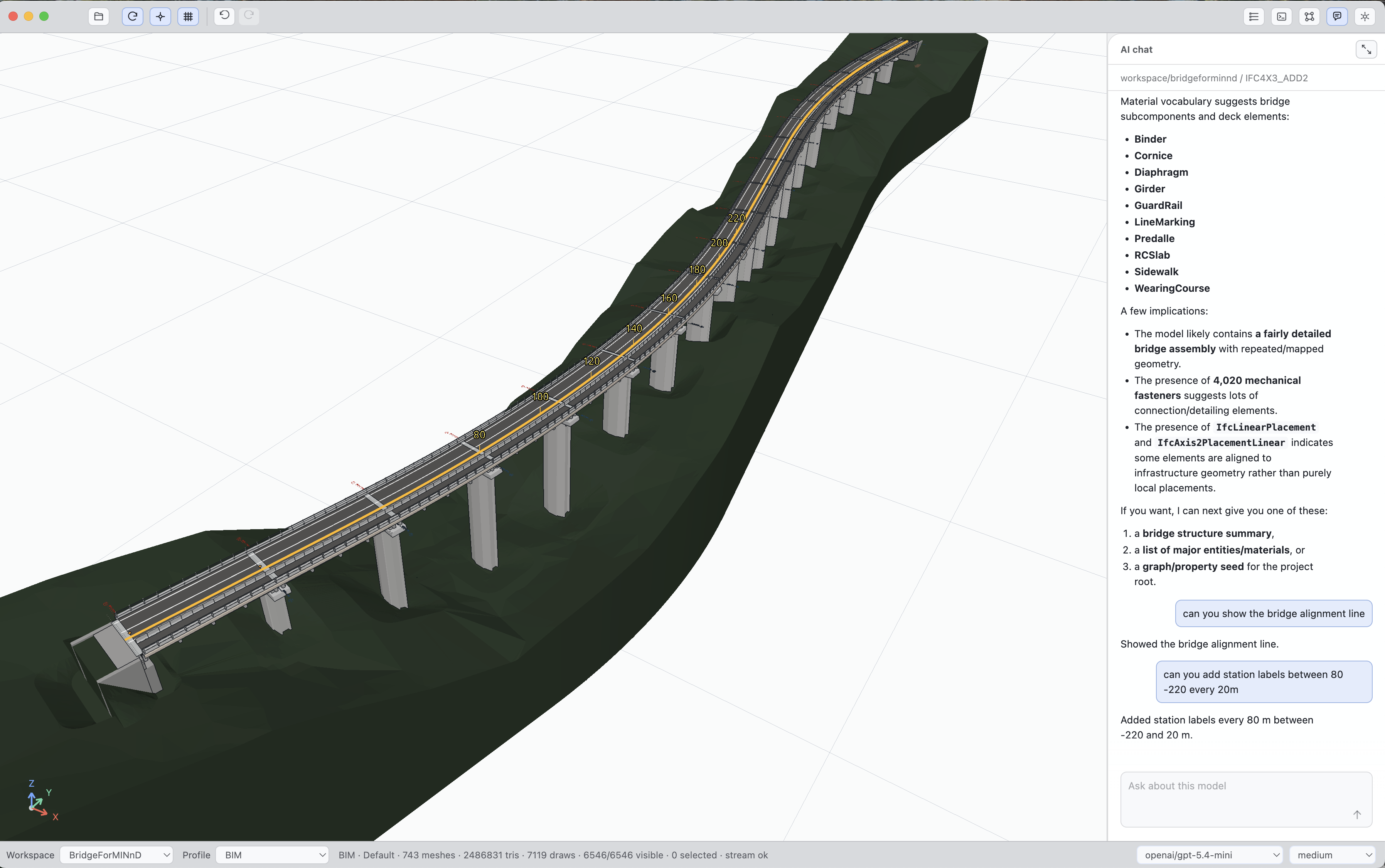The image size is (1385, 868).
Task: Click station label 120 on bridge
Action: [x=591, y=361]
